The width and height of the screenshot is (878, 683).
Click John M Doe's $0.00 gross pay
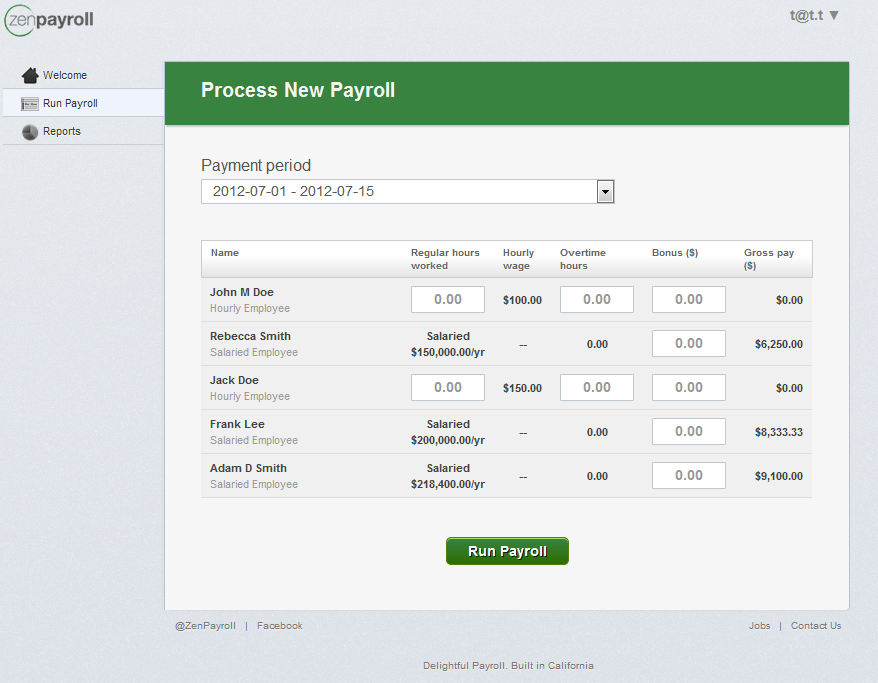pyautogui.click(x=789, y=300)
